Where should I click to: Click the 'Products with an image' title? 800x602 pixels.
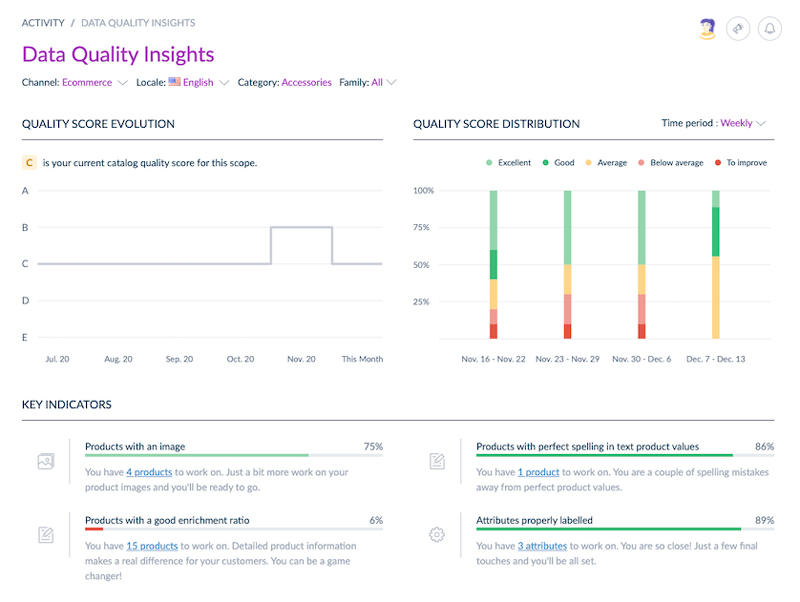pyautogui.click(x=135, y=446)
